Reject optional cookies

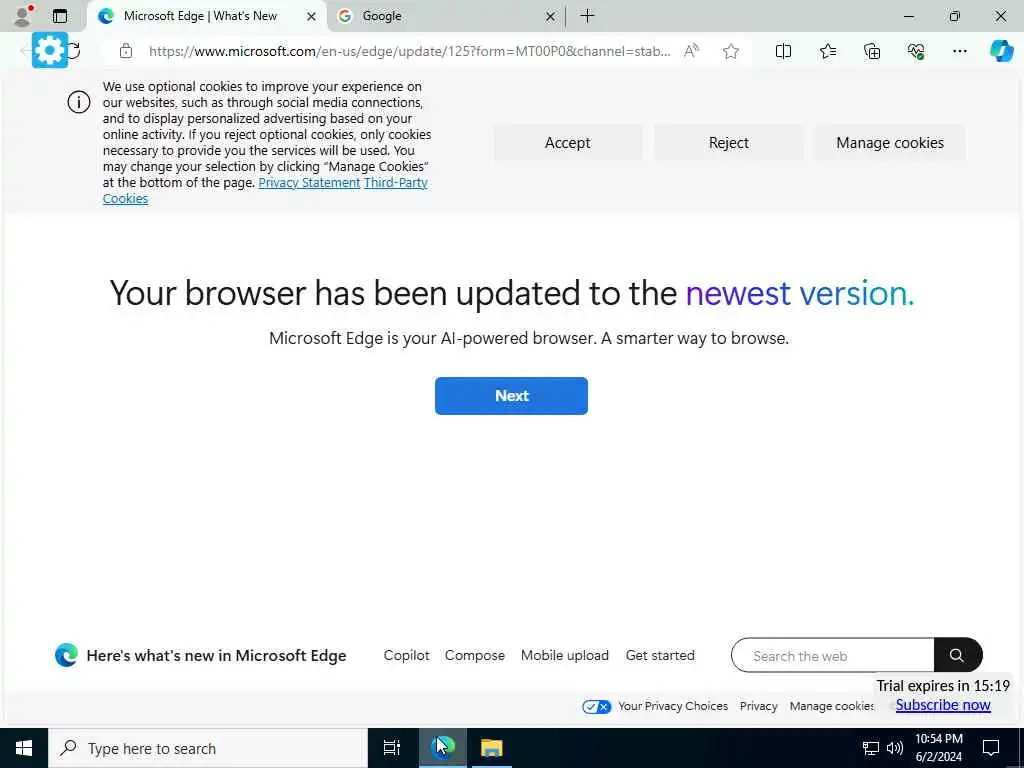click(x=729, y=142)
